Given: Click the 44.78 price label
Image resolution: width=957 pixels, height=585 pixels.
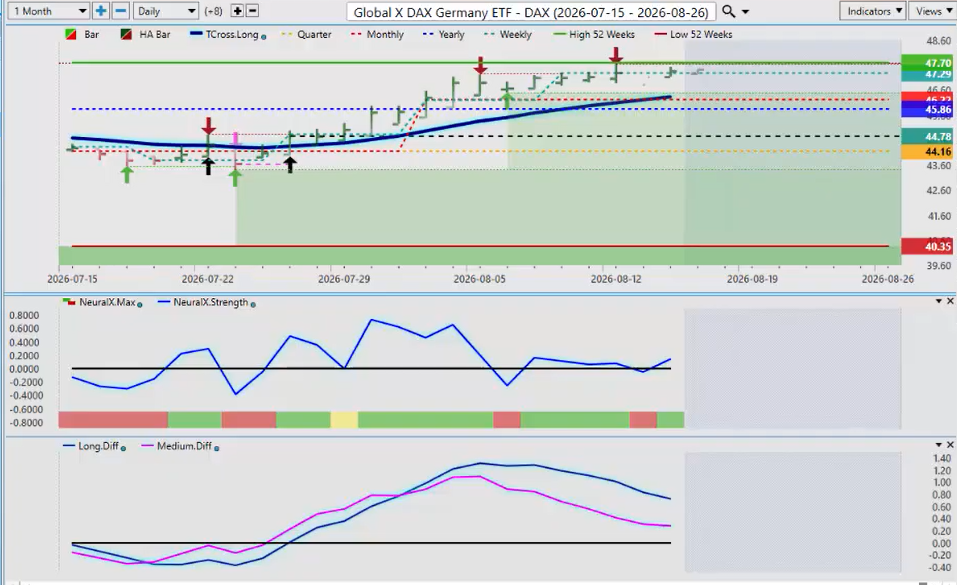Looking at the screenshot, I should click(926, 136).
